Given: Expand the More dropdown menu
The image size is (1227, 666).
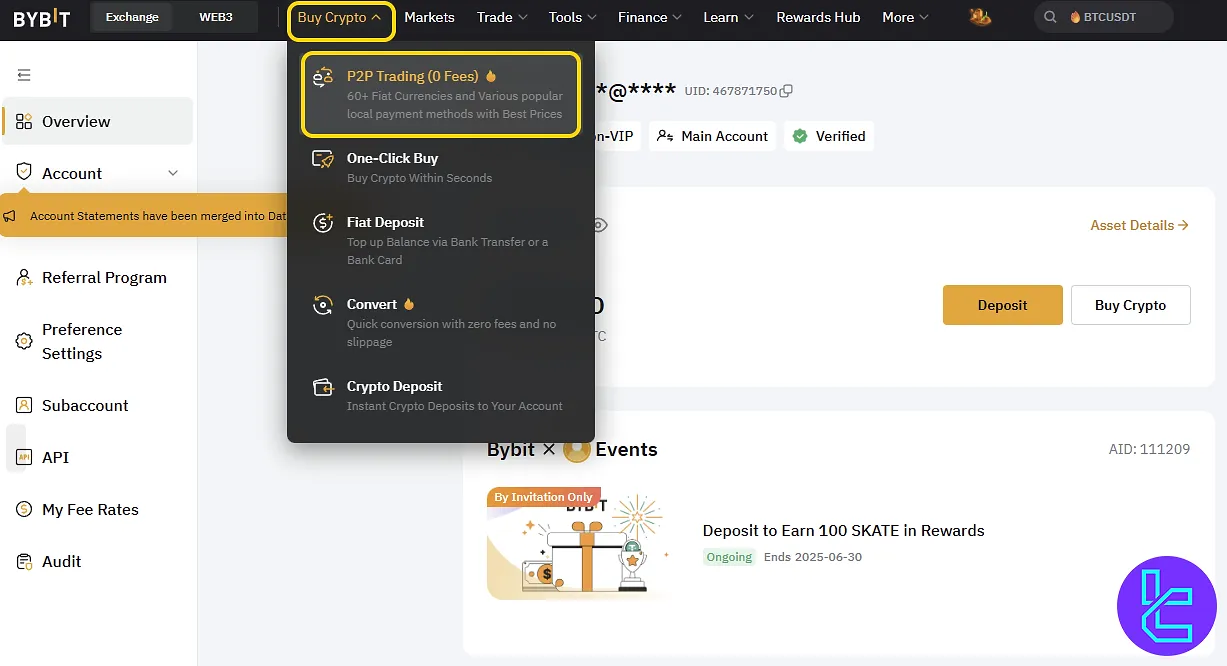Looking at the screenshot, I should [905, 17].
